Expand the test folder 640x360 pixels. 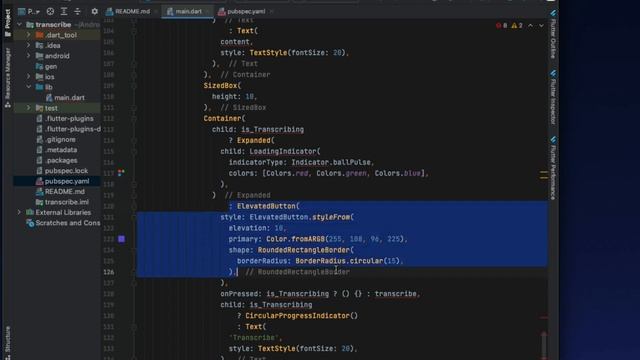[29, 108]
